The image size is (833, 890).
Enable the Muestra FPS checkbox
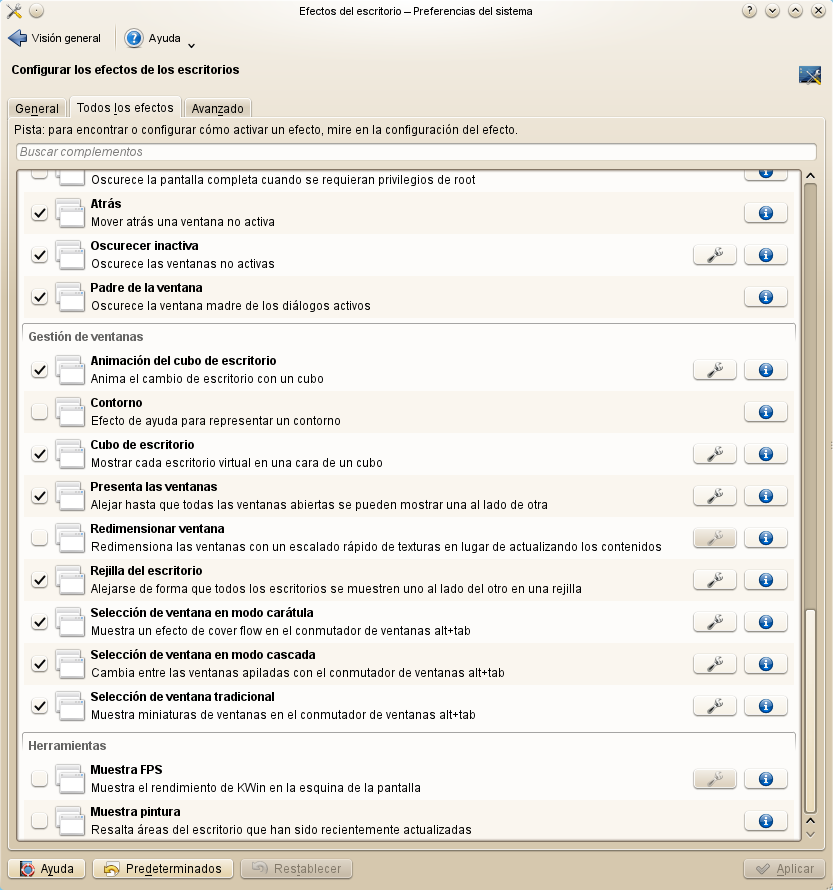[x=39, y=779]
